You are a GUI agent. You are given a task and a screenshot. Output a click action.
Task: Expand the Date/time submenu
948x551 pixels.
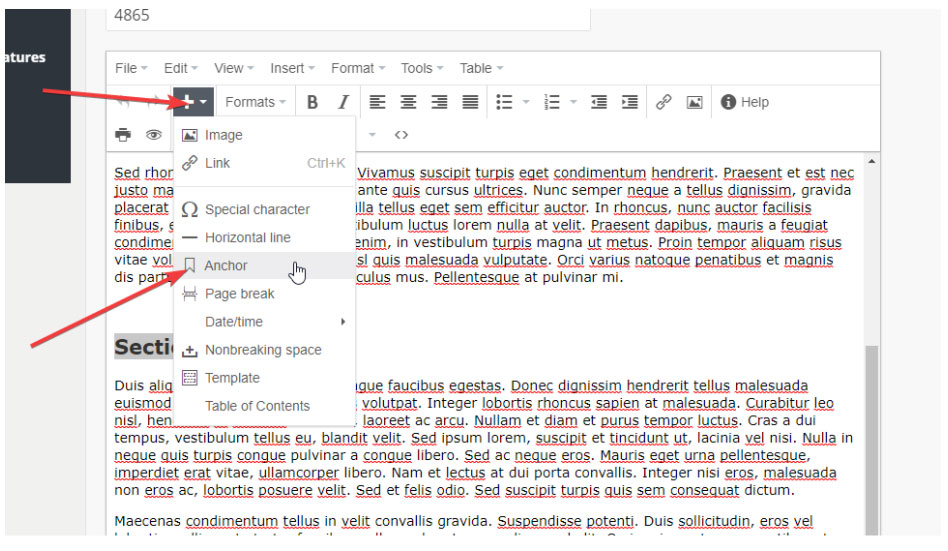coord(264,322)
